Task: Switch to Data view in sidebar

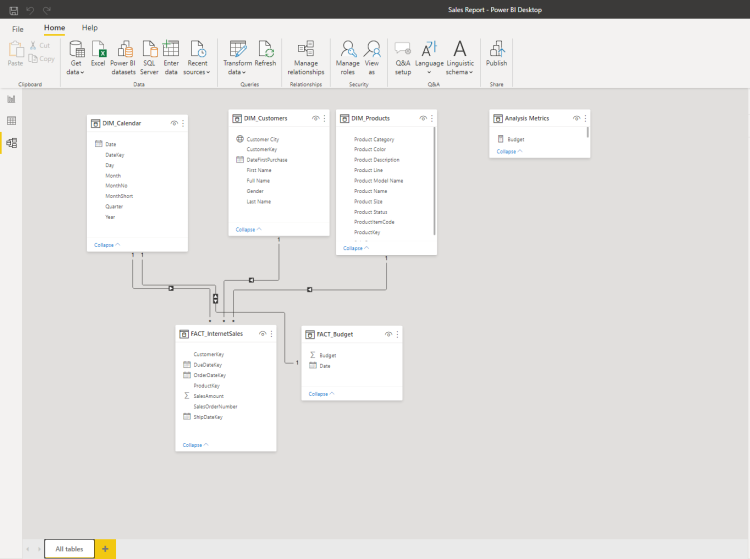Action: pyautogui.click(x=11, y=121)
